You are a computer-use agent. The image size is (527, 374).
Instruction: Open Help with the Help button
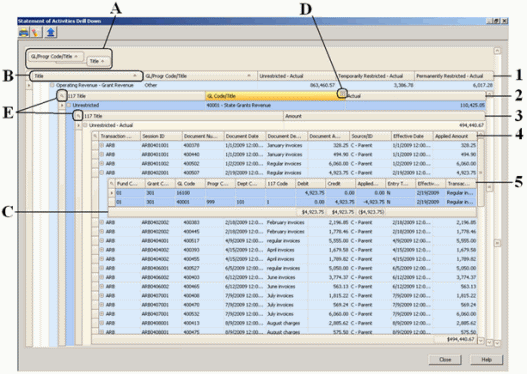pos(486,360)
